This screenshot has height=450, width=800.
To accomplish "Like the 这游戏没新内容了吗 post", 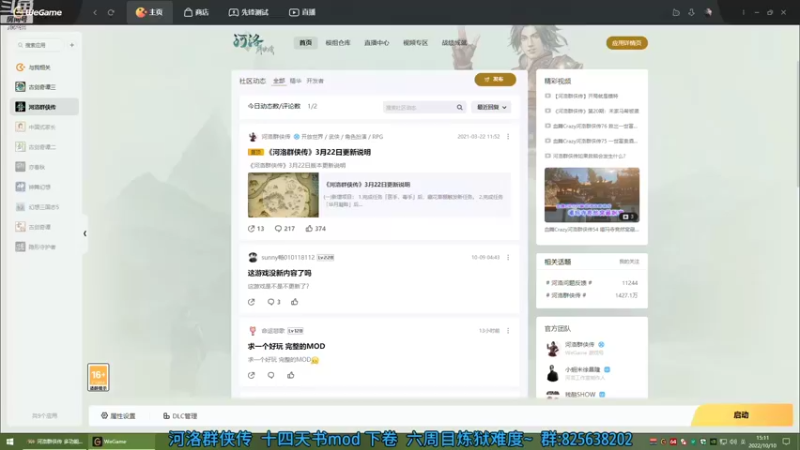I will [294, 302].
